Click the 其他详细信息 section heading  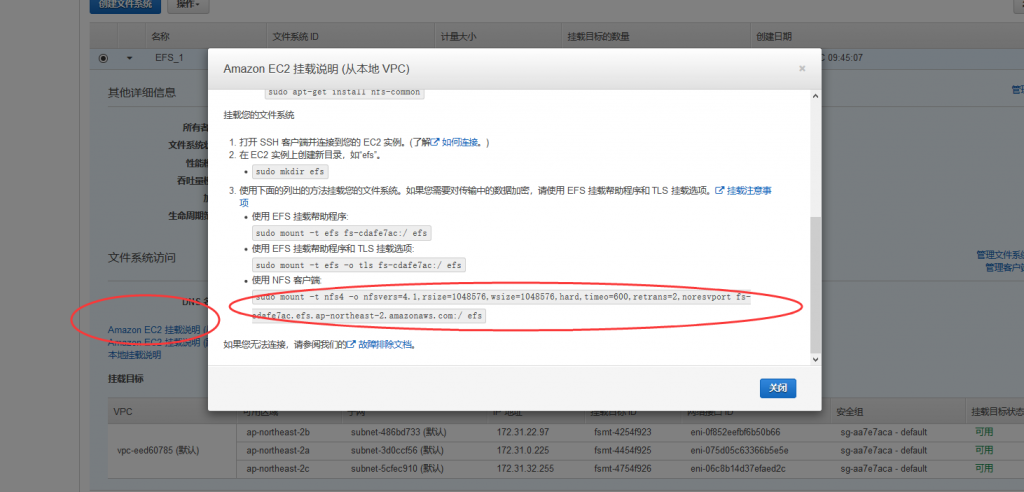click(142, 92)
